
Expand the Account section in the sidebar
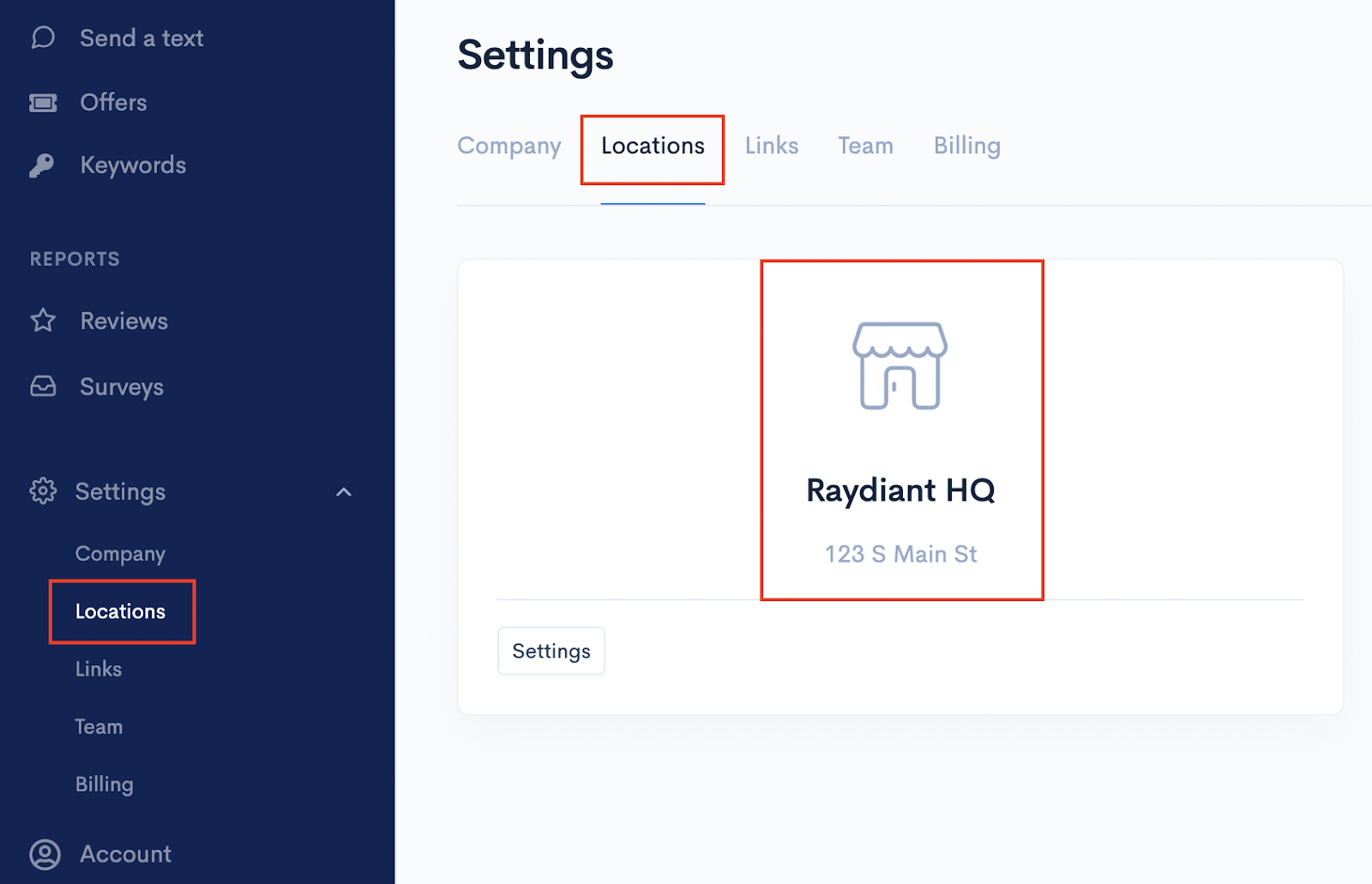point(125,854)
